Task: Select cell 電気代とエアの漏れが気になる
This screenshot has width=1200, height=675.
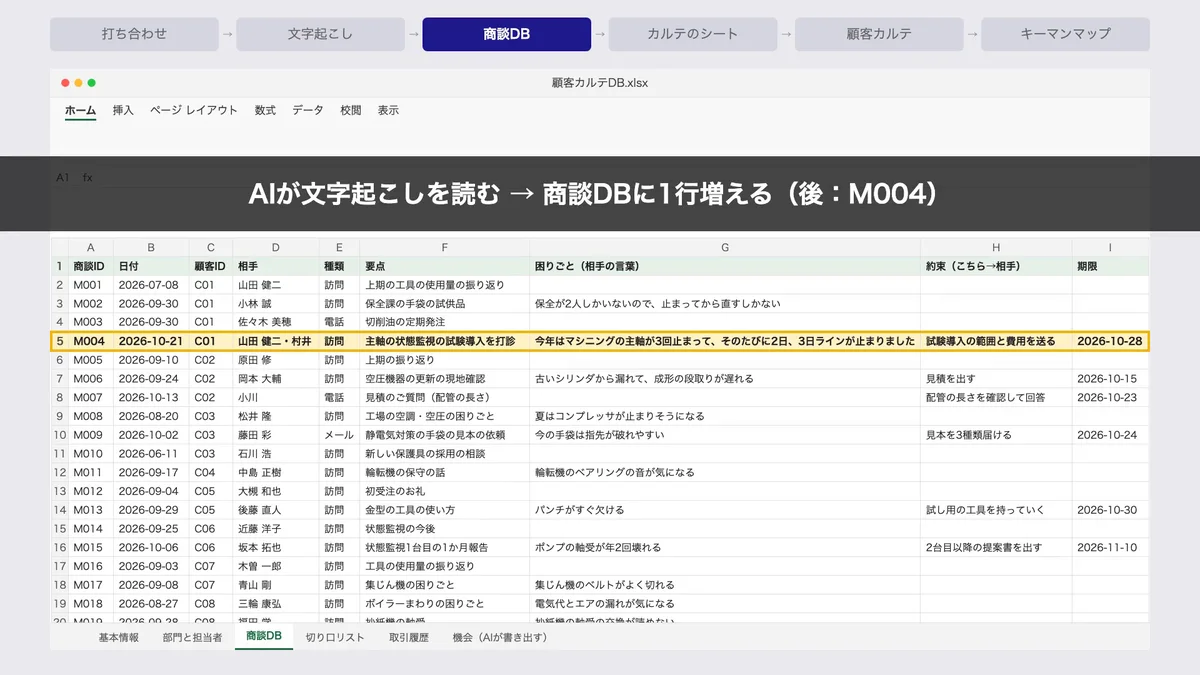Action: click(726, 603)
